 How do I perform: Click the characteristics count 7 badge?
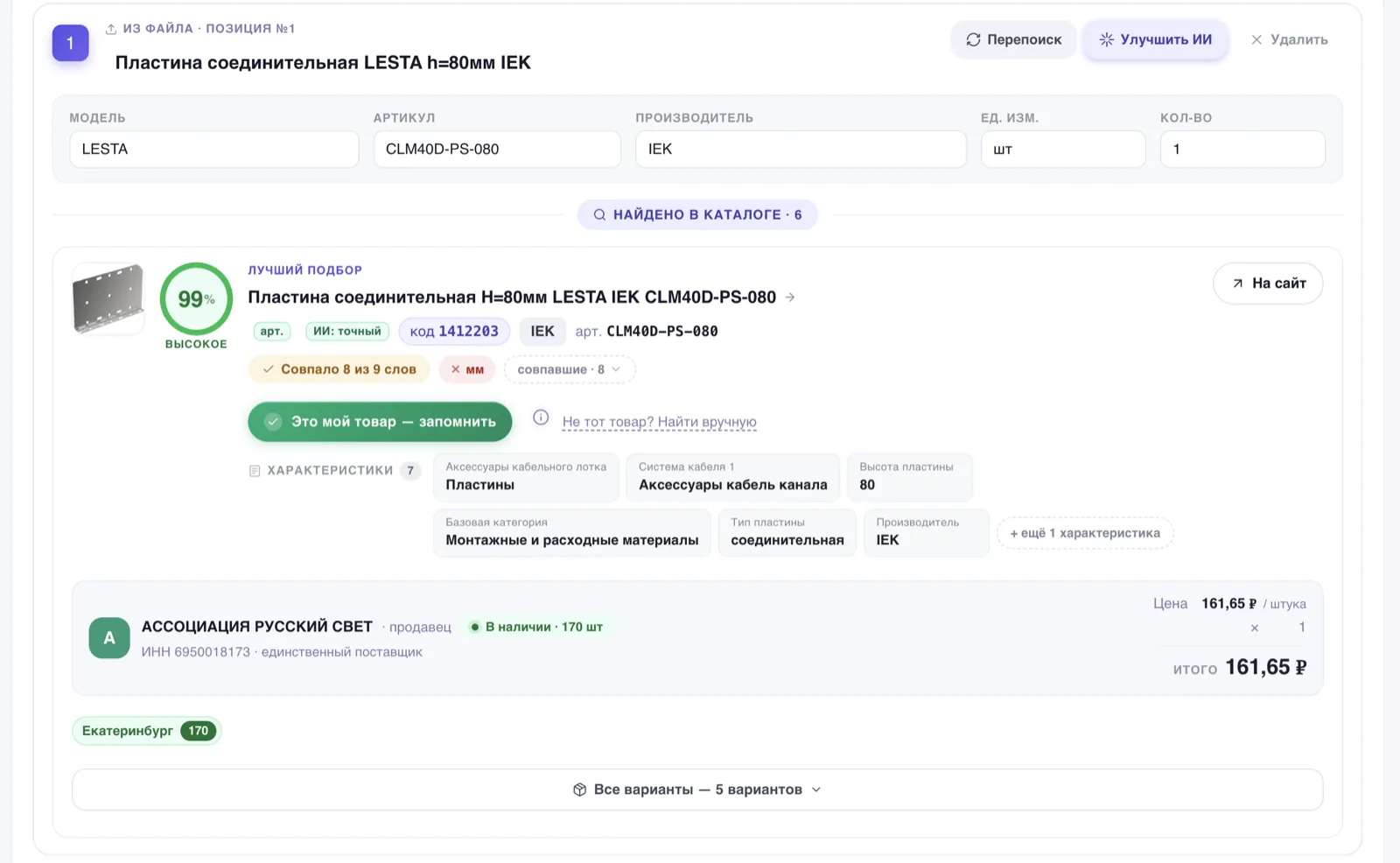(410, 470)
